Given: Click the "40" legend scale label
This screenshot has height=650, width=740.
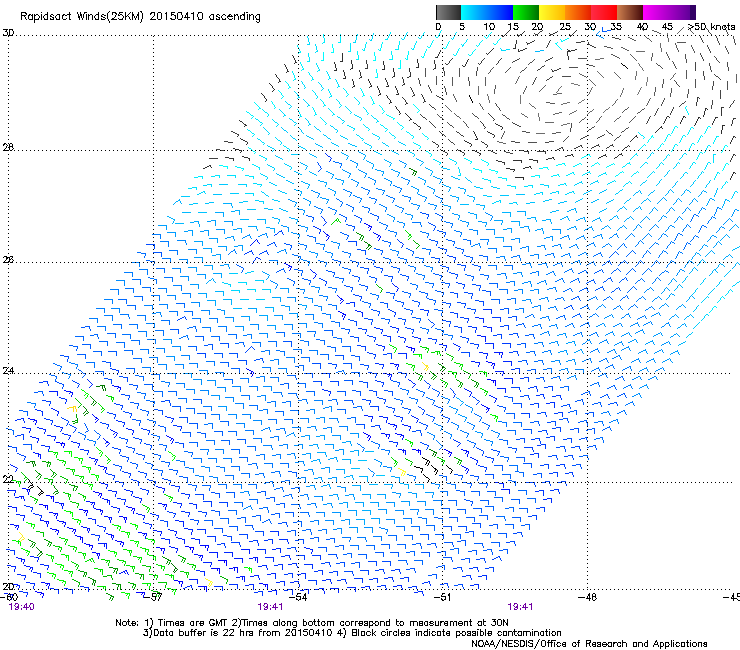Looking at the screenshot, I should (642, 27).
